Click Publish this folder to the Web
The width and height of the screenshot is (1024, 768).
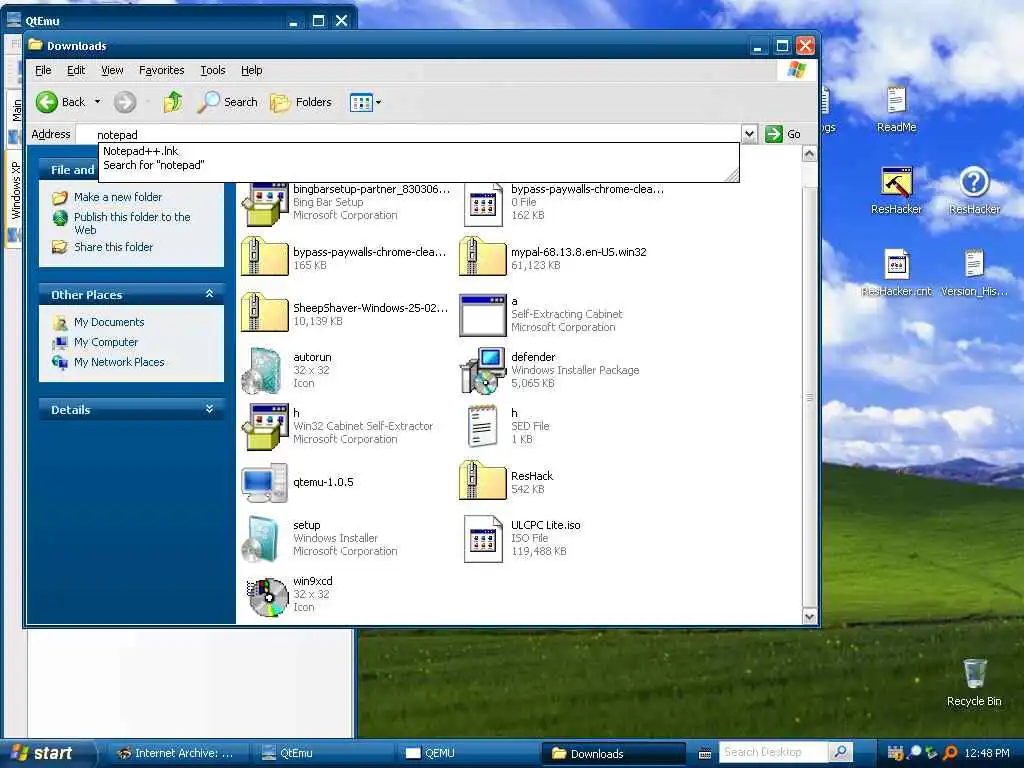point(132,223)
